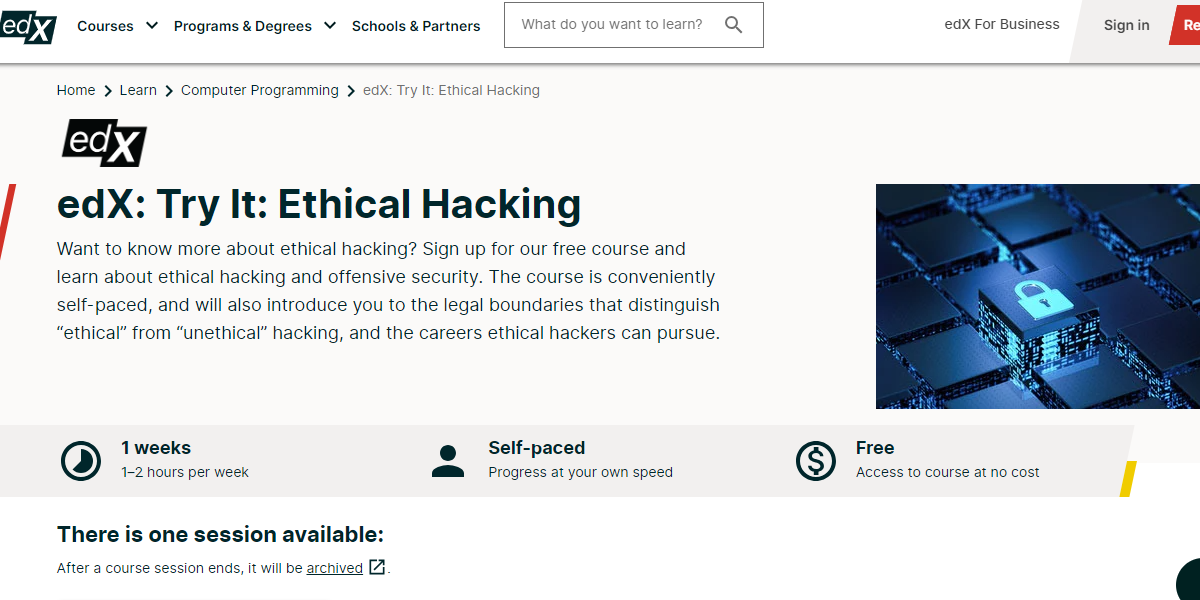Click the search input field
Image resolution: width=1200 pixels, height=600 pixels.
620,24
